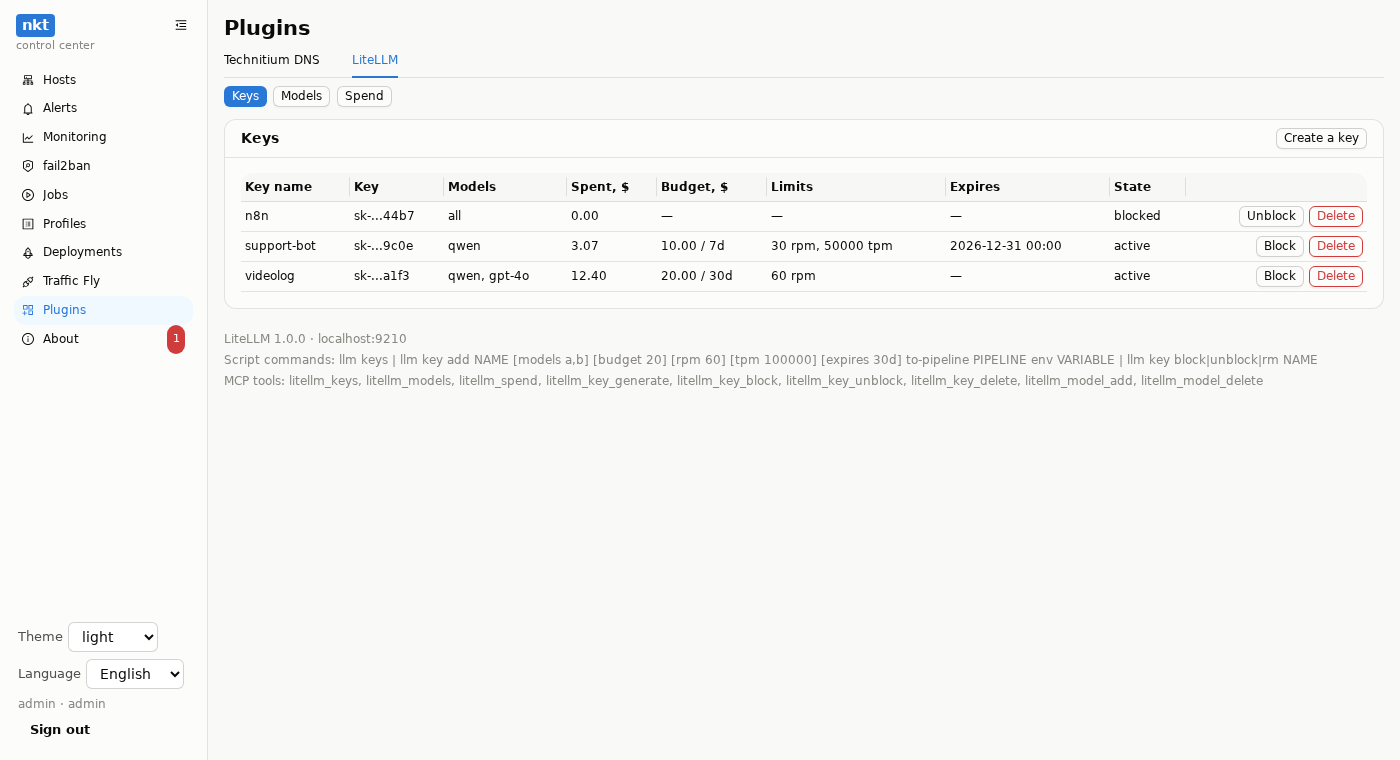This screenshot has width=1400, height=760.
Task: Open the Spend sub-tab
Action: [364, 96]
